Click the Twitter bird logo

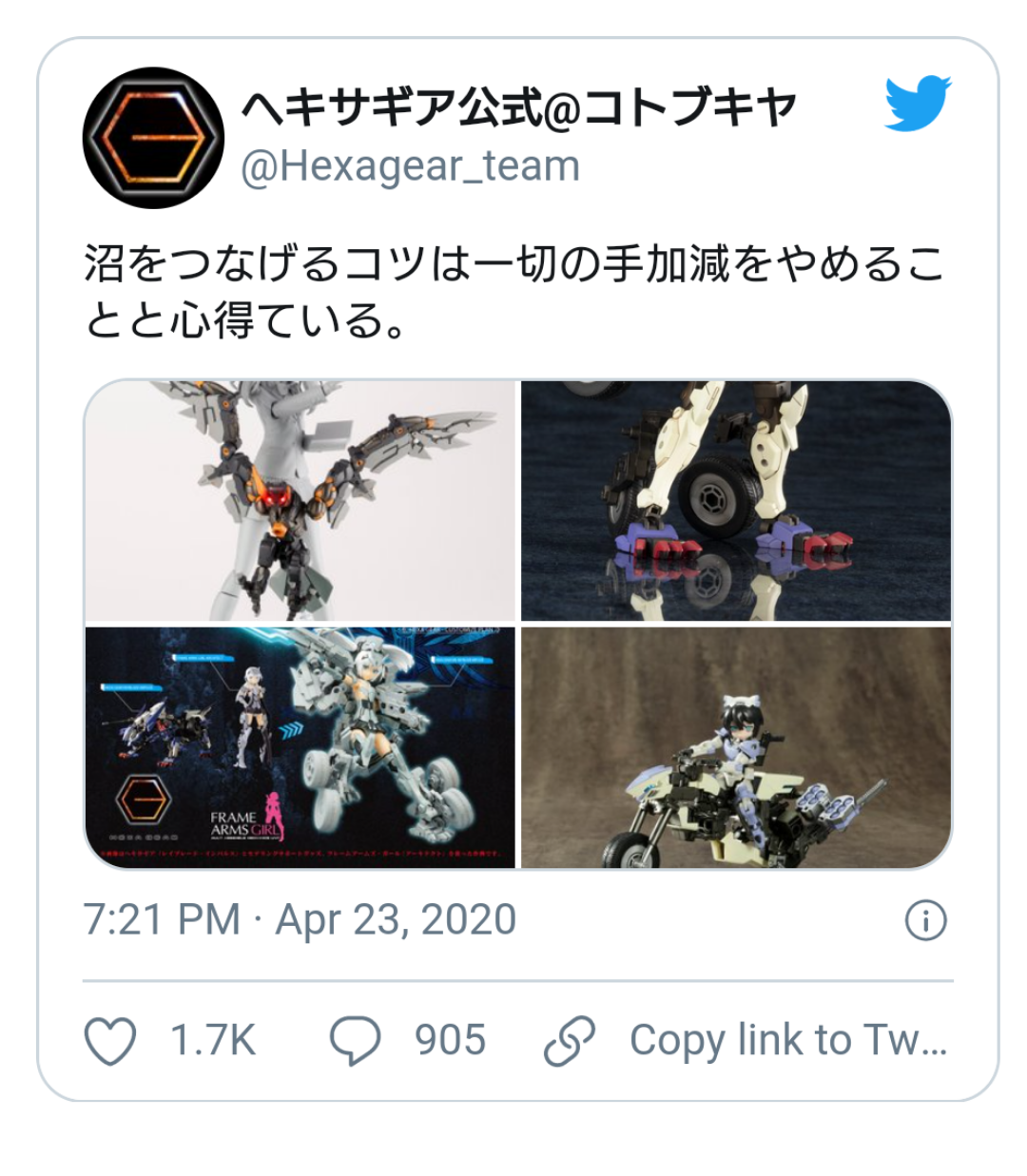tap(918, 103)
